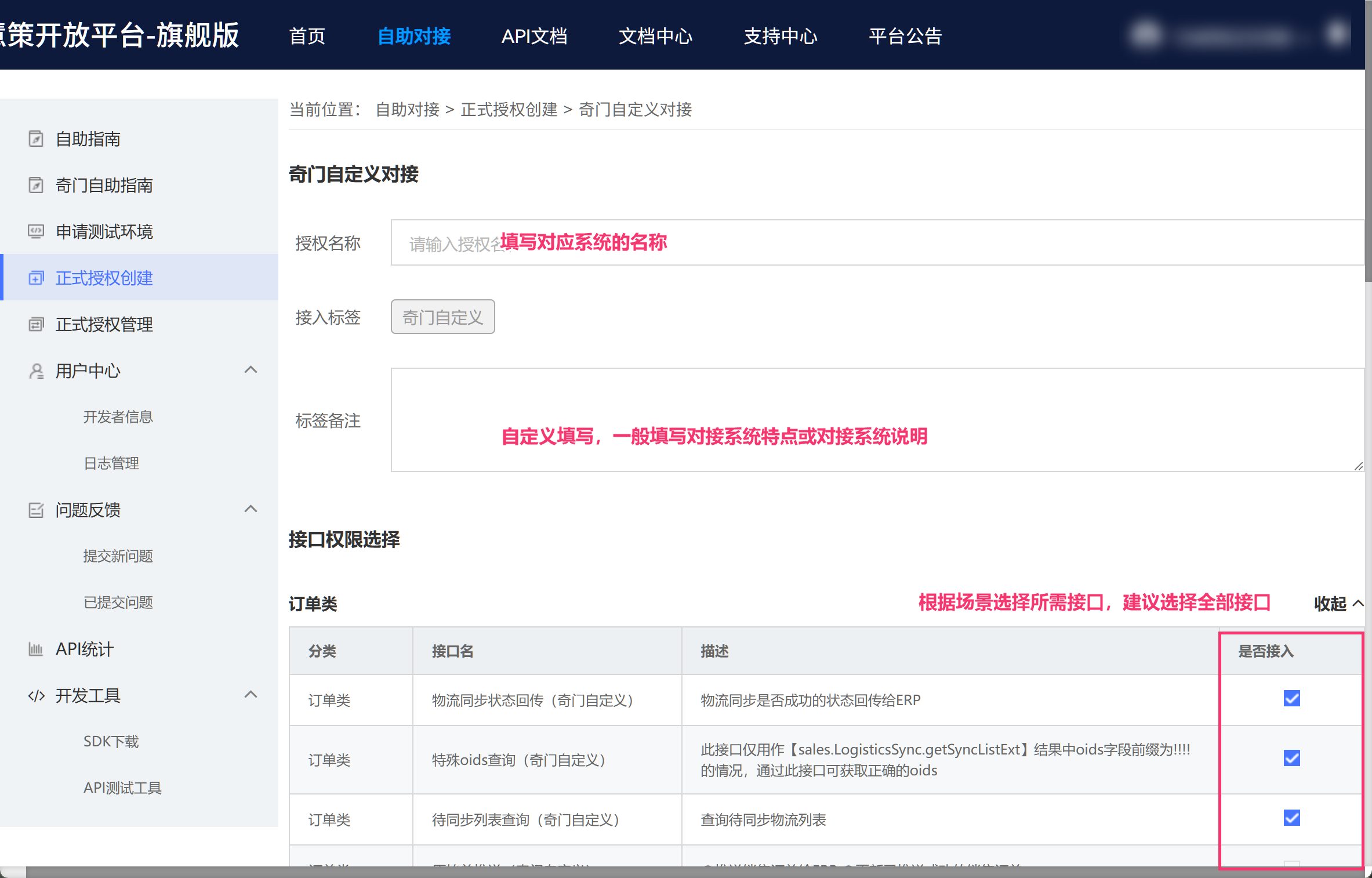Image resolution: width=1372 pixels, height=878 pixels.
Task: Collapse the 问题反馈 submenu chevron
Action: pyautogui.click(x=251, y=509)
